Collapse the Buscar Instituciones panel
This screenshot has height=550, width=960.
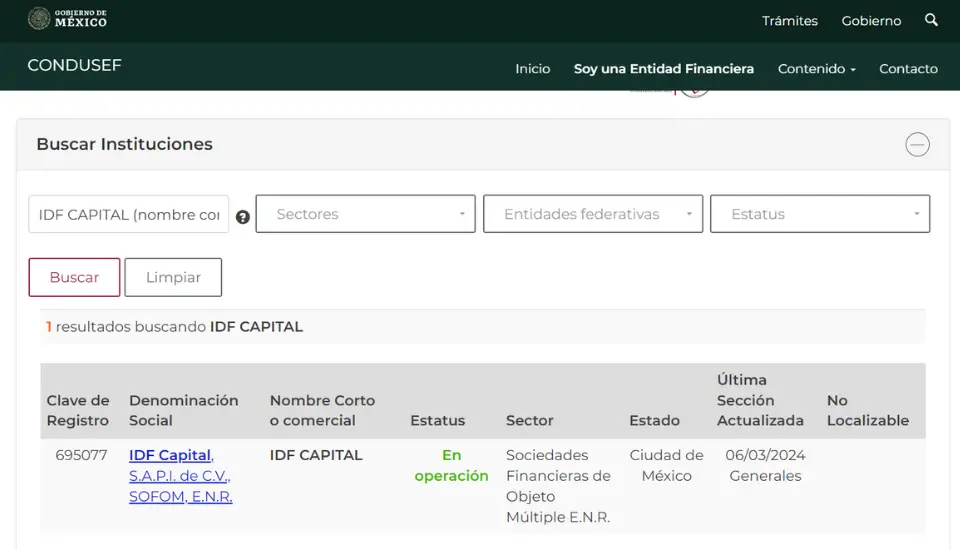917,145
